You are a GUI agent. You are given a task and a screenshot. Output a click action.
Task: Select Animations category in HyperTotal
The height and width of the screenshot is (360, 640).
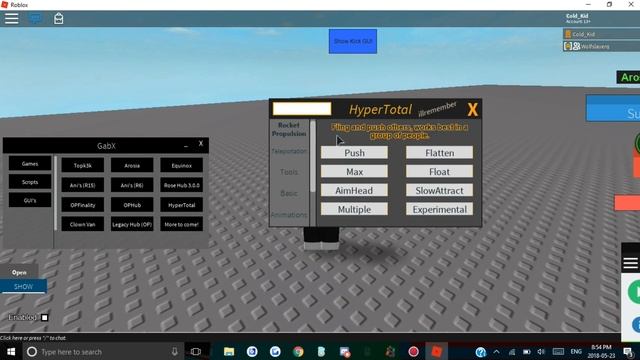point(289,214)
